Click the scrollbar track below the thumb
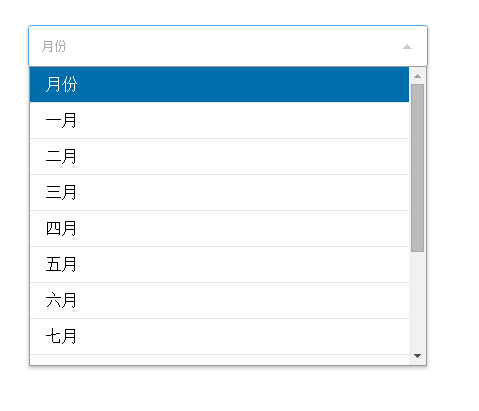 417,300
